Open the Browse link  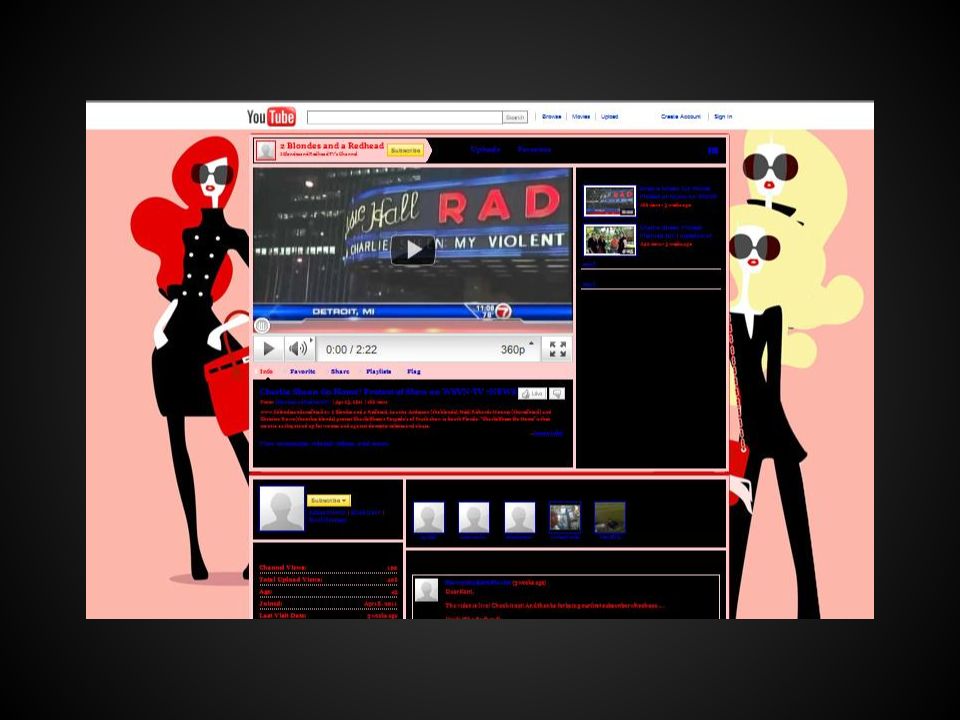[552, 116]
